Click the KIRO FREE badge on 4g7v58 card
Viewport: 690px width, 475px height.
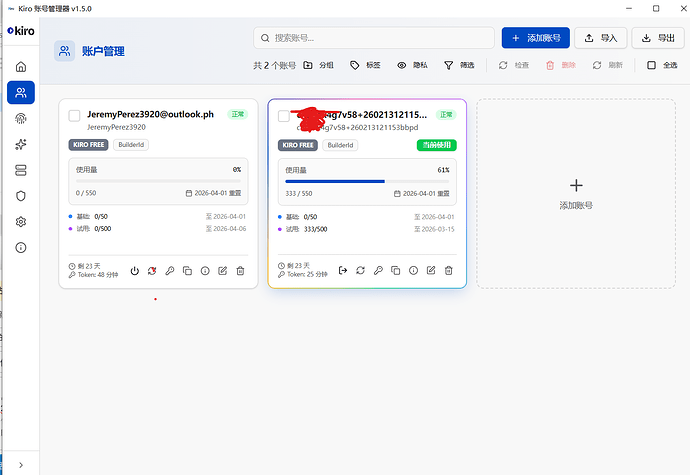pyautogui.click(x=298, y=145)
